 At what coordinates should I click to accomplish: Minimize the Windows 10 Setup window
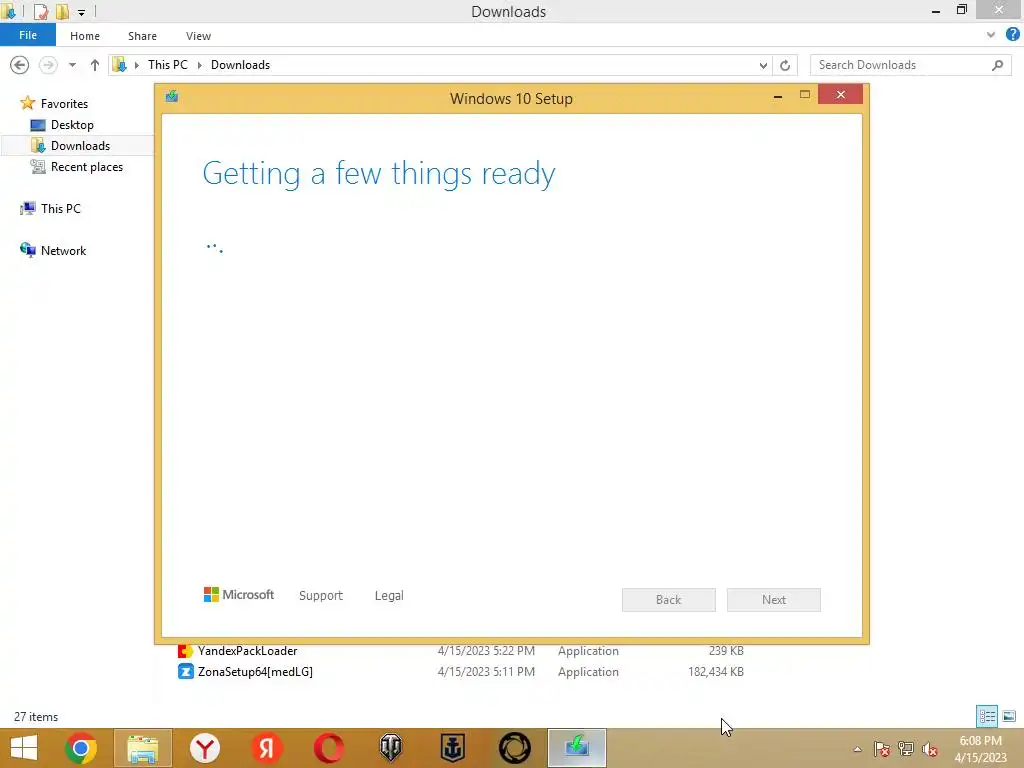tap(778, 96)
